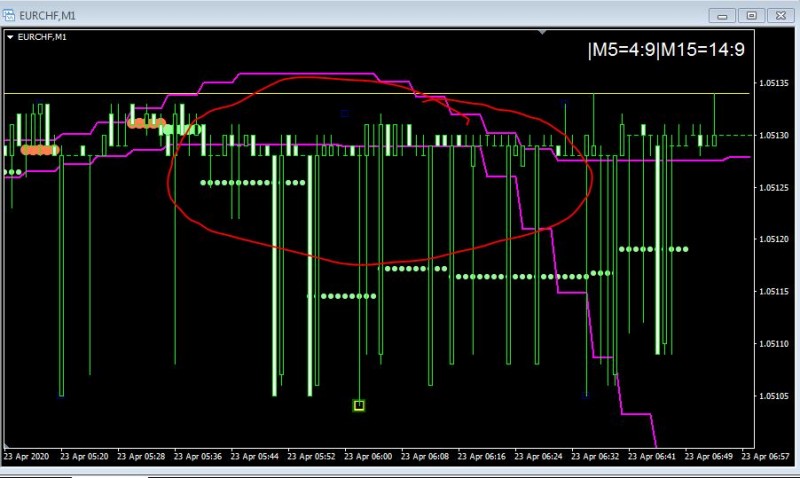Click the 23 Apr 06:41 time label

click(x=652, y=456)
